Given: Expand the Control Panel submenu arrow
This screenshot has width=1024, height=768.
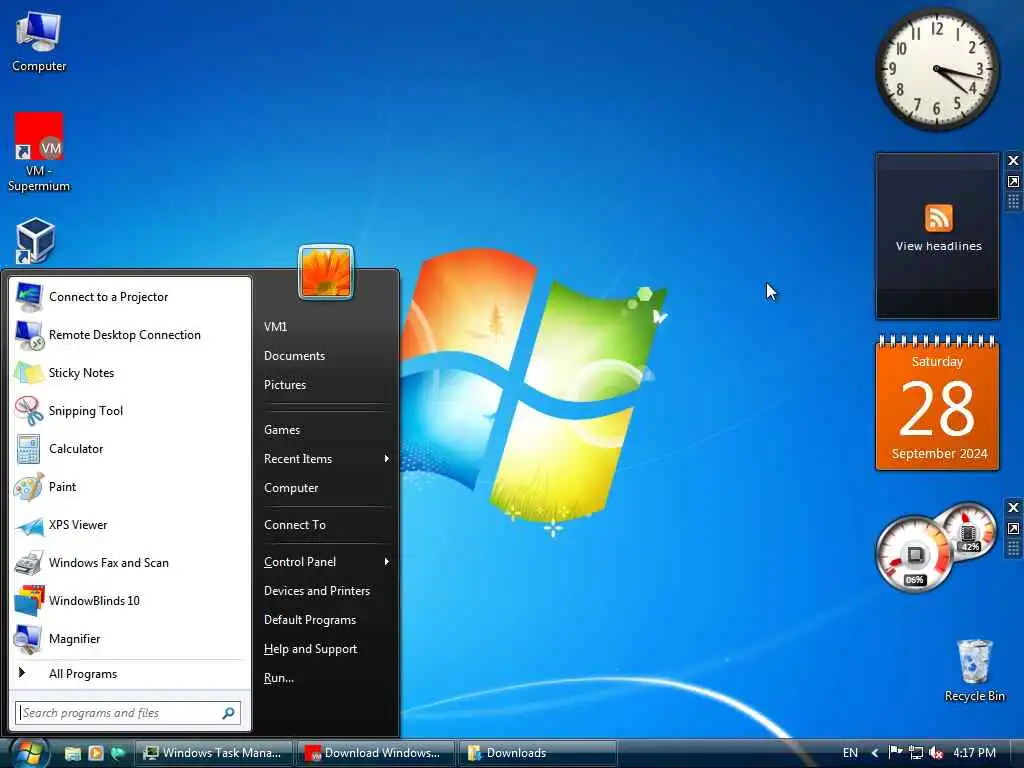Looking at the screenshot, I should pos(387,562).
